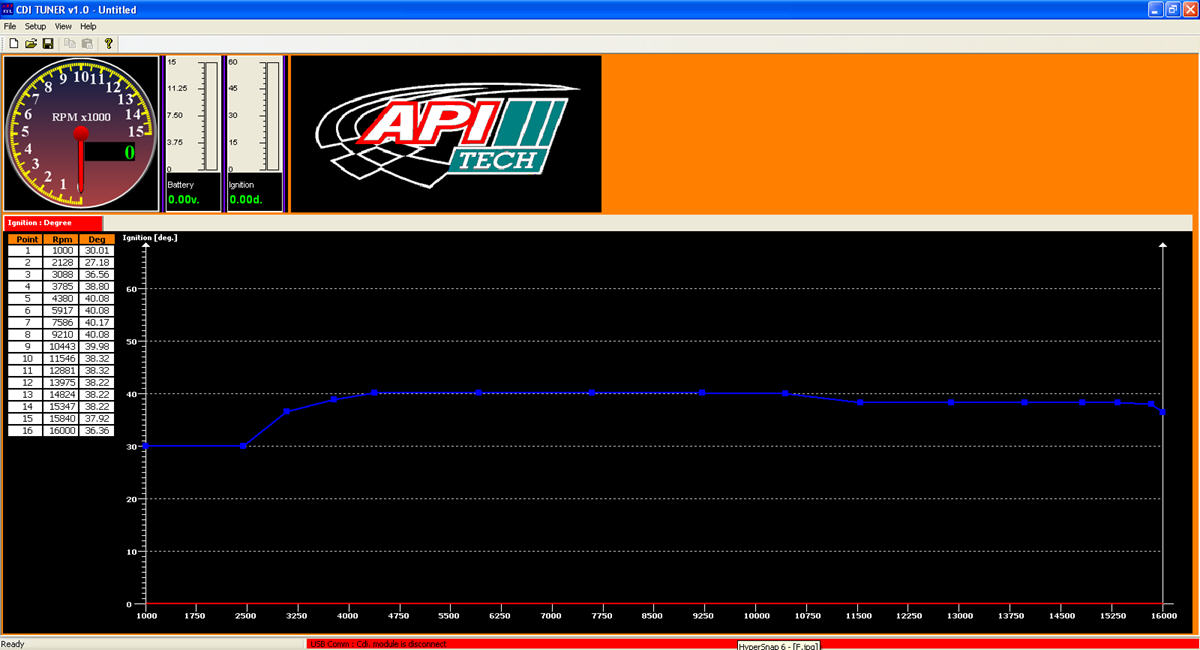Click the green RPM digital readout
1200x650 pixels.
pyautogui.click(x=110, y=152)
